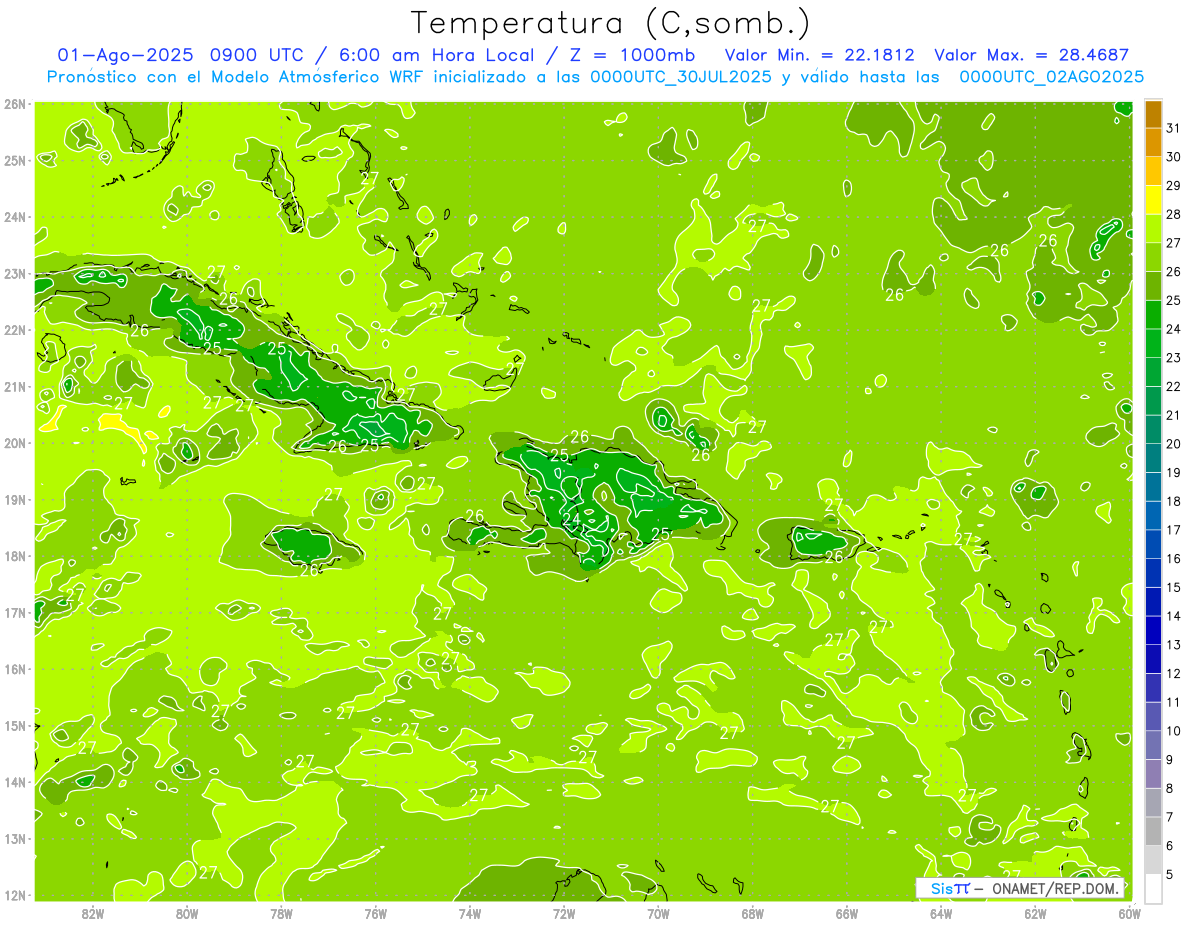Select the white legend band below 5
Screen dimensions: 1200x927
point(1153,888)
